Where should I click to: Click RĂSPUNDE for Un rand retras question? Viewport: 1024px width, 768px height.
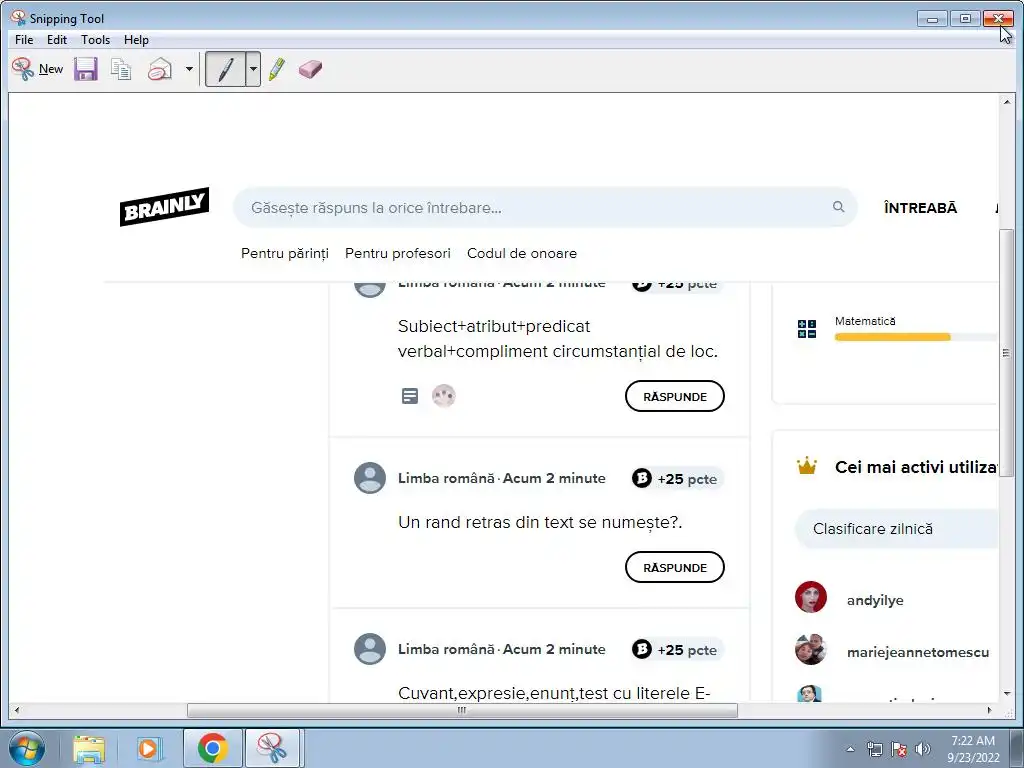point(675,568)
